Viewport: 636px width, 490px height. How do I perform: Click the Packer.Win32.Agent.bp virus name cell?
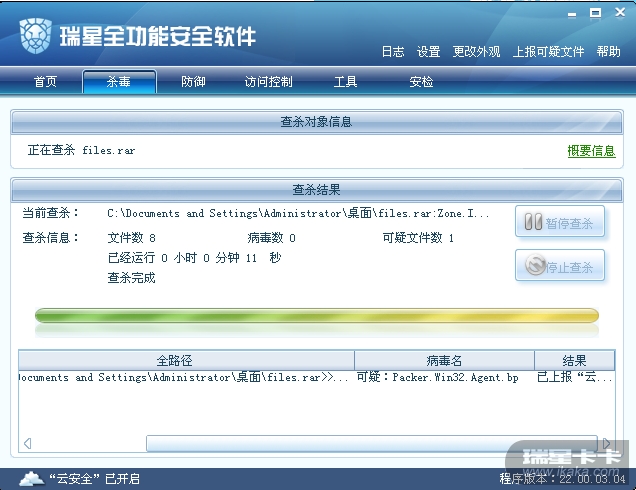click(x=437, y=377)
